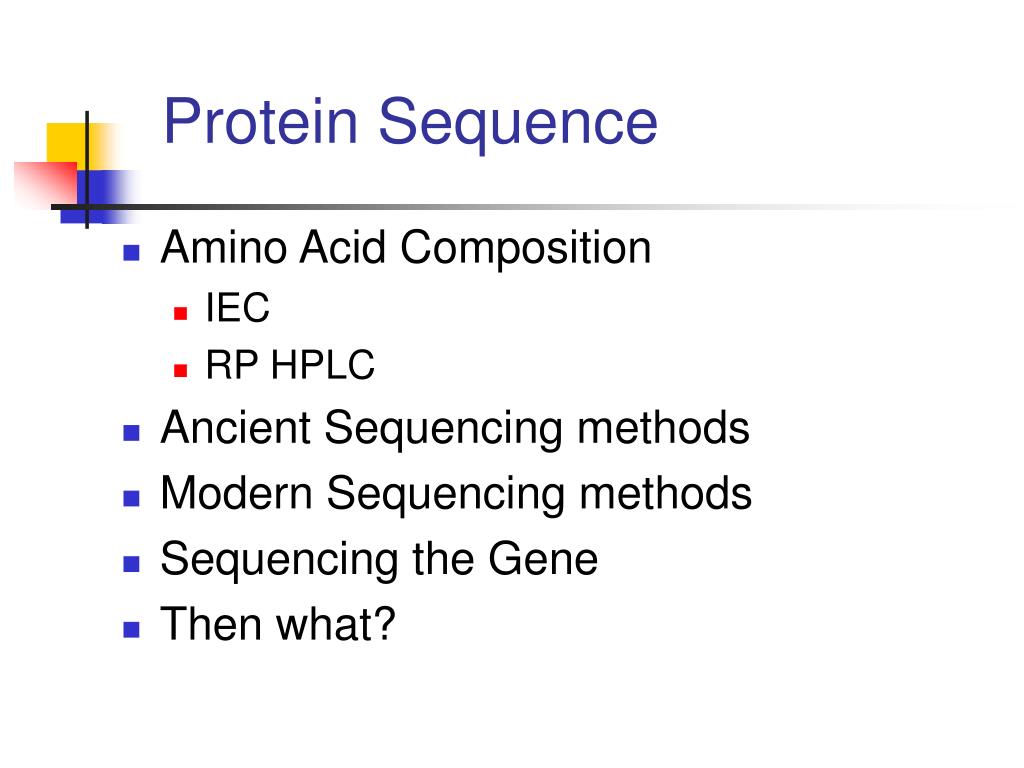Viewport: 1024px width, 768px height.
Task: Select Modern Sequencing methods line
Action: [x=456, y=494]
